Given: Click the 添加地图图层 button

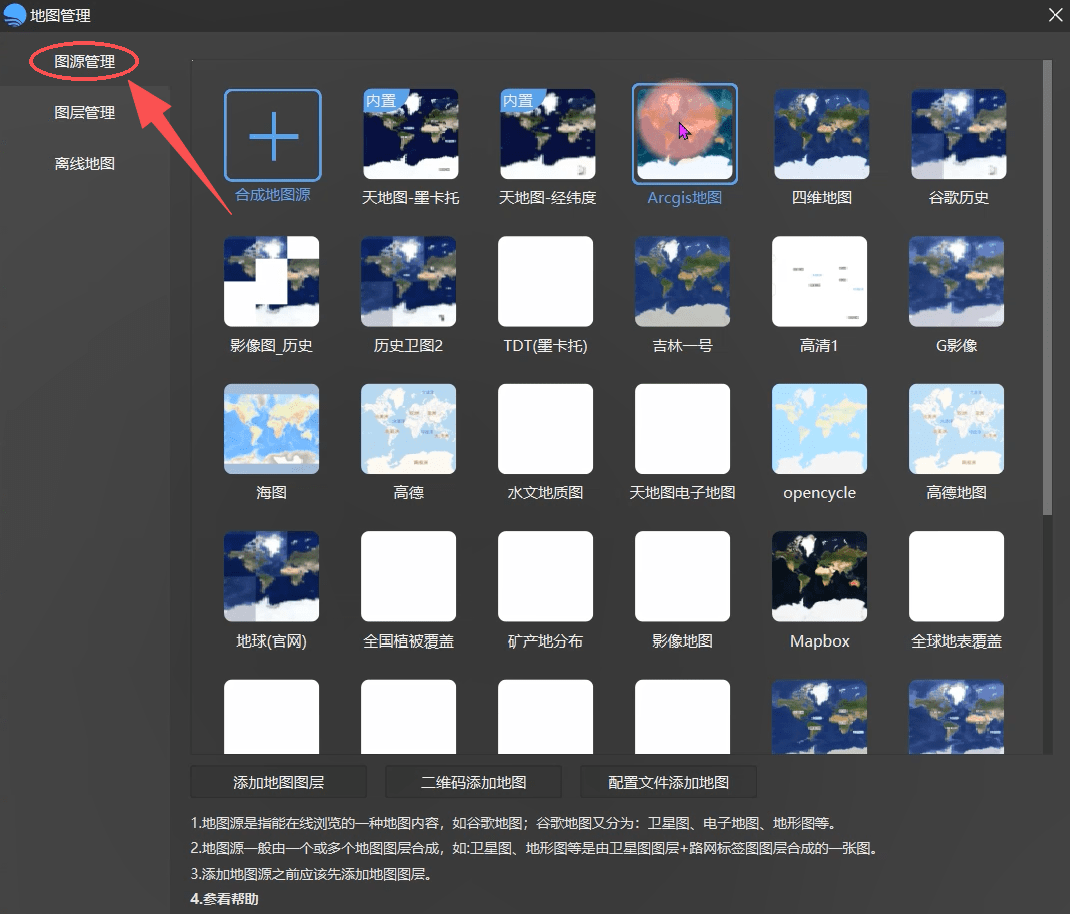Looking at the screenshot, I should (278, 782).
